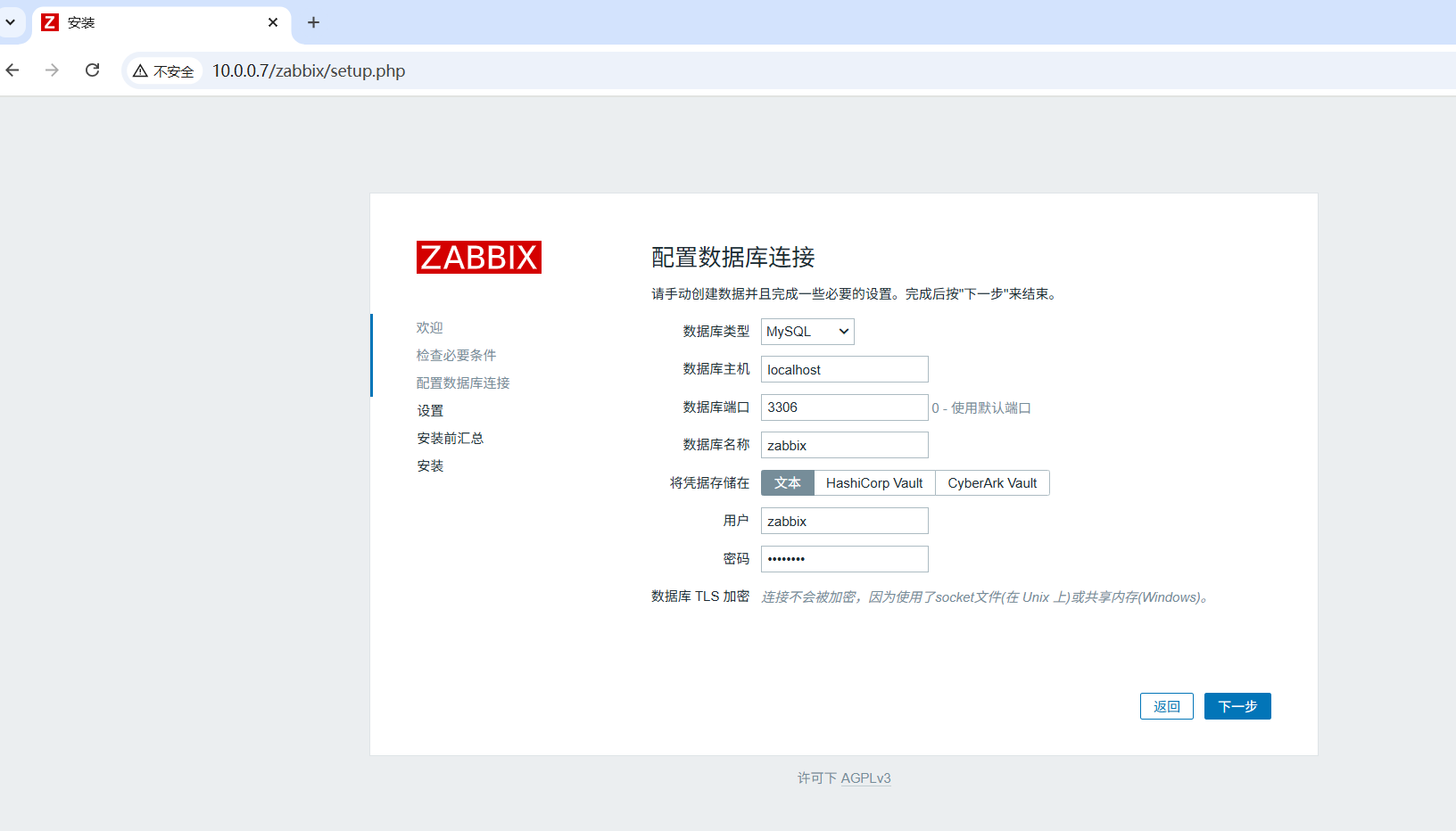Reload the page with the refresh icon
Screen dimensions: 1456x831
tap(92, 70)
